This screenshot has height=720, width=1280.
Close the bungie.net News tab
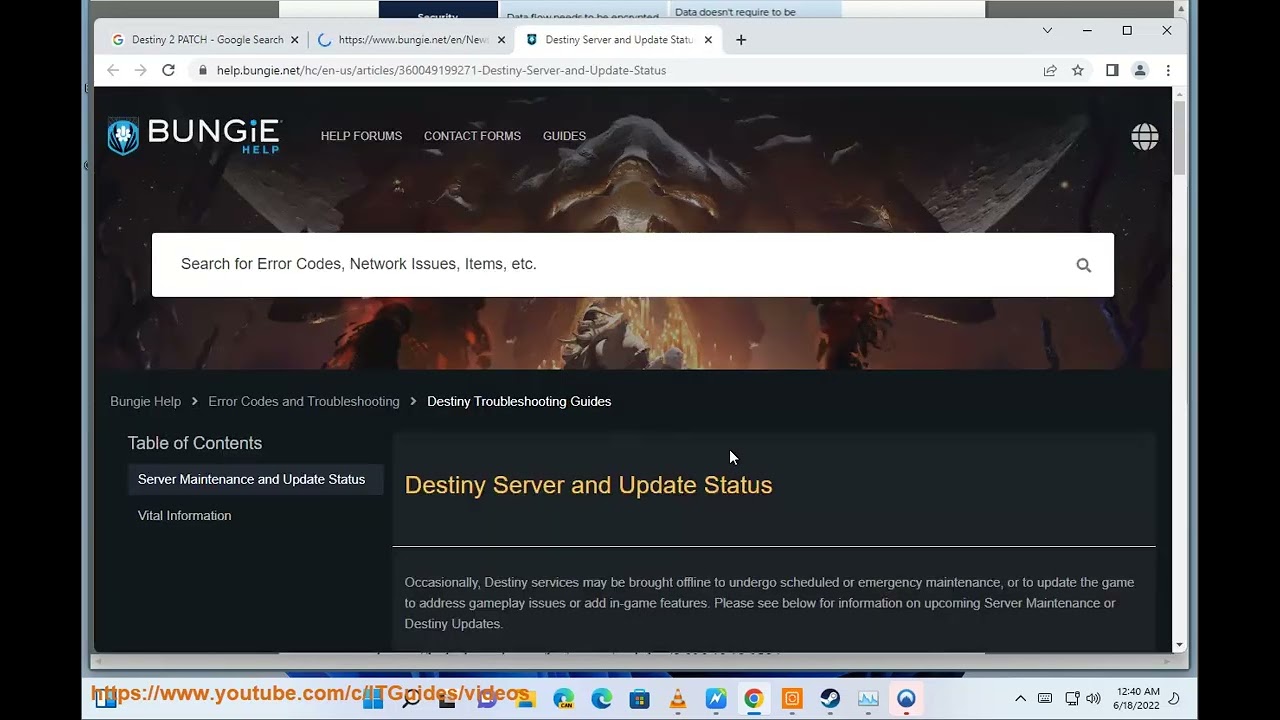tap(501, 40)
